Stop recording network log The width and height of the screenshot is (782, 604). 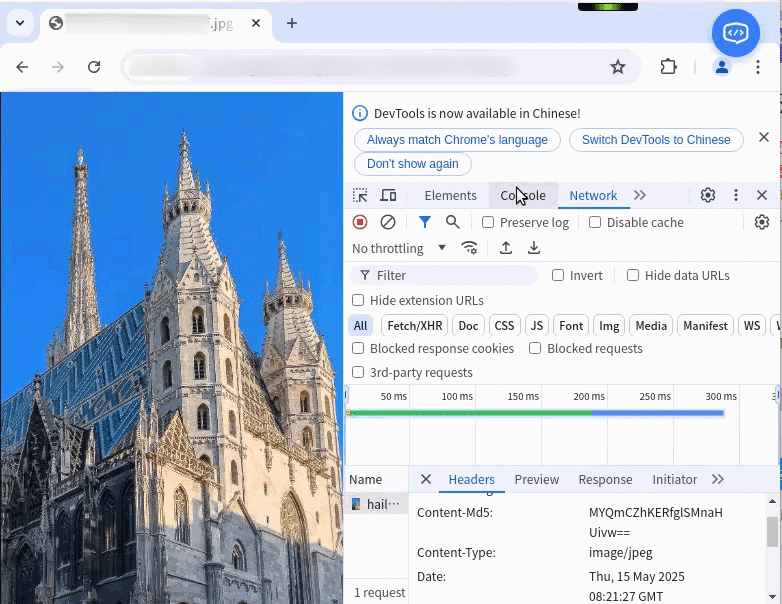pos(360,222)
